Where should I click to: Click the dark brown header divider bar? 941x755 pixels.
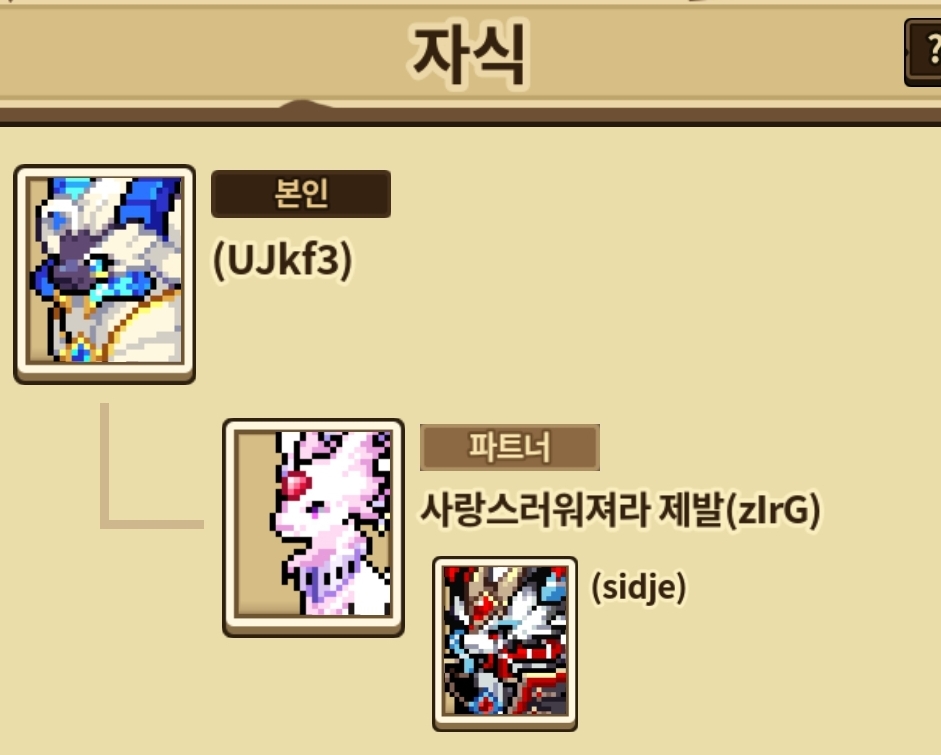point(470,117)
